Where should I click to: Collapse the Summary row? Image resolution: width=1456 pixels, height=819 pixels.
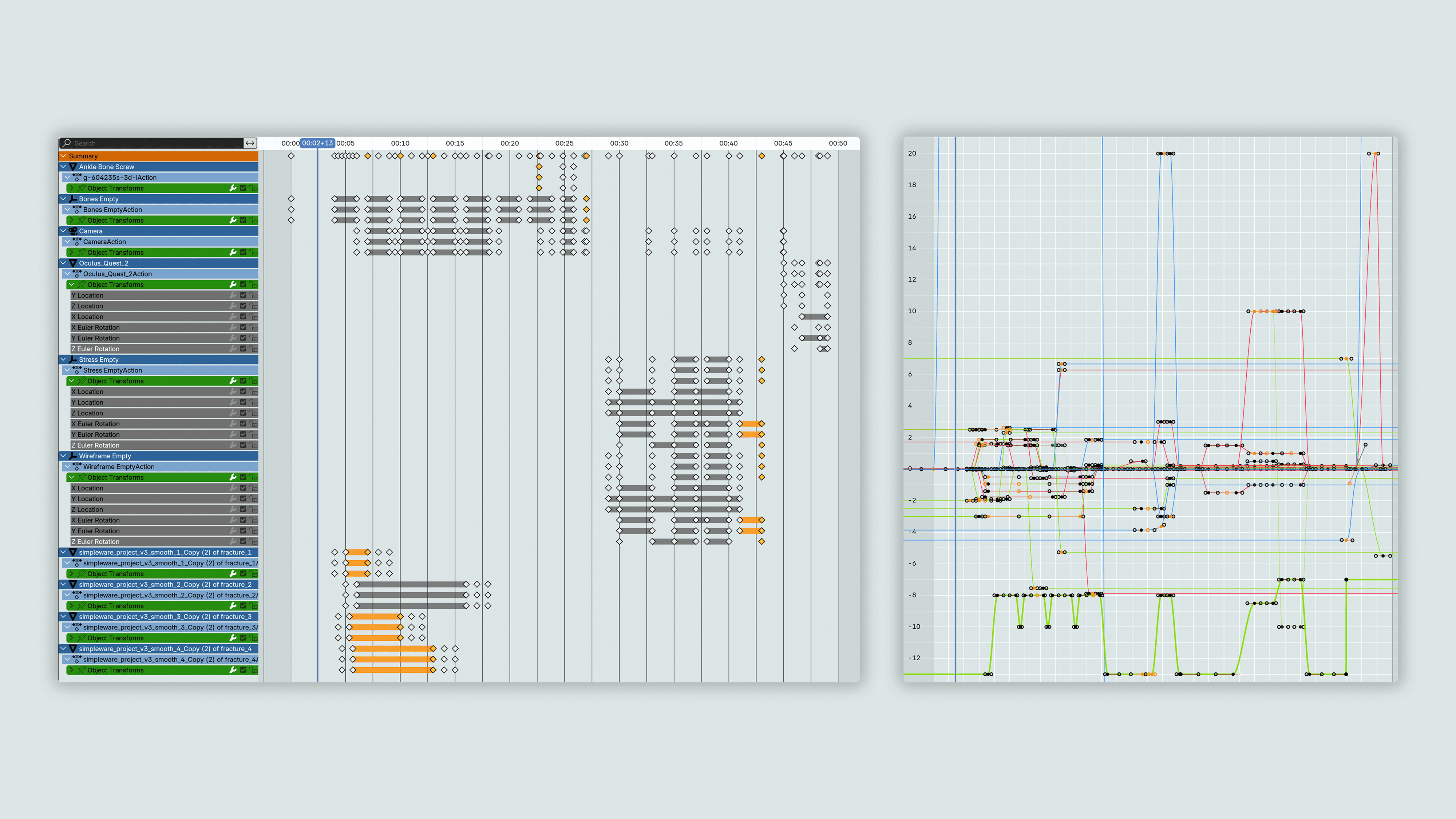(63, 156)
